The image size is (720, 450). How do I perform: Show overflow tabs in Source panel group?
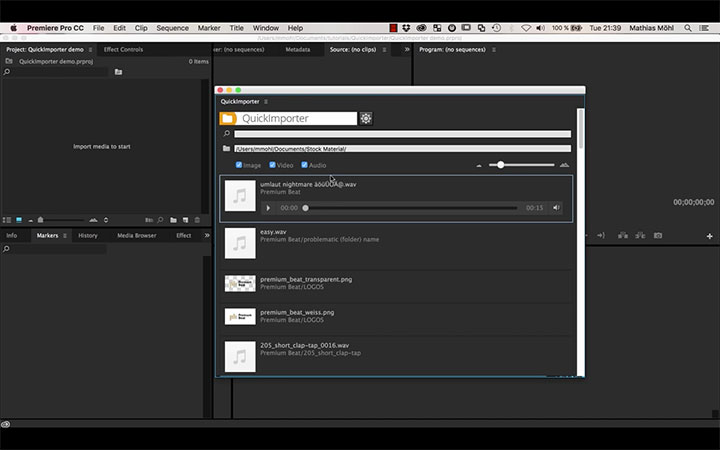point(406,50)
